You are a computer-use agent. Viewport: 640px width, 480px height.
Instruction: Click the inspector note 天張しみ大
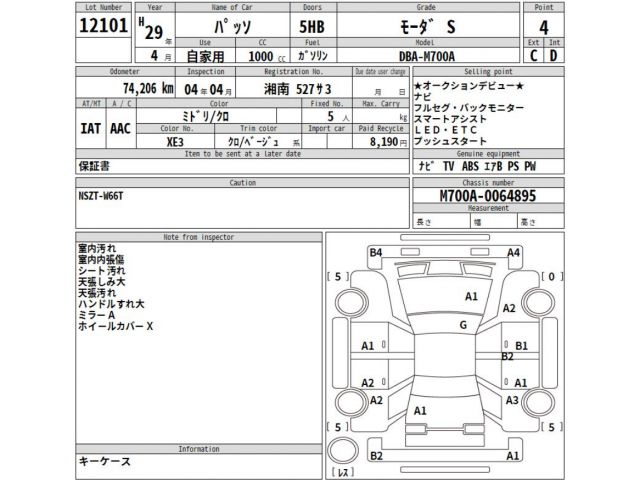tap(102, 282)
